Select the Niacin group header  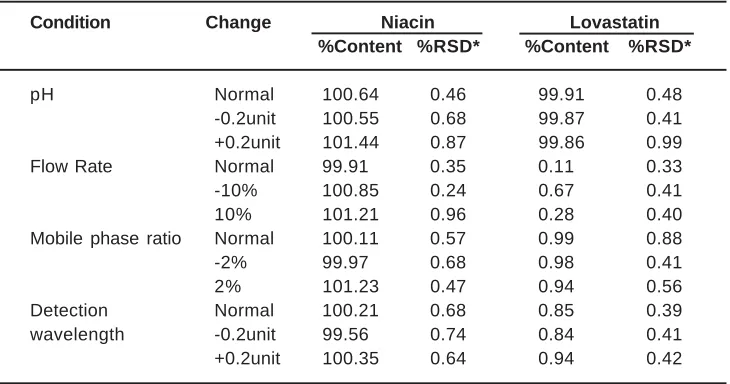pyautogui.click(x=408, y=22)
